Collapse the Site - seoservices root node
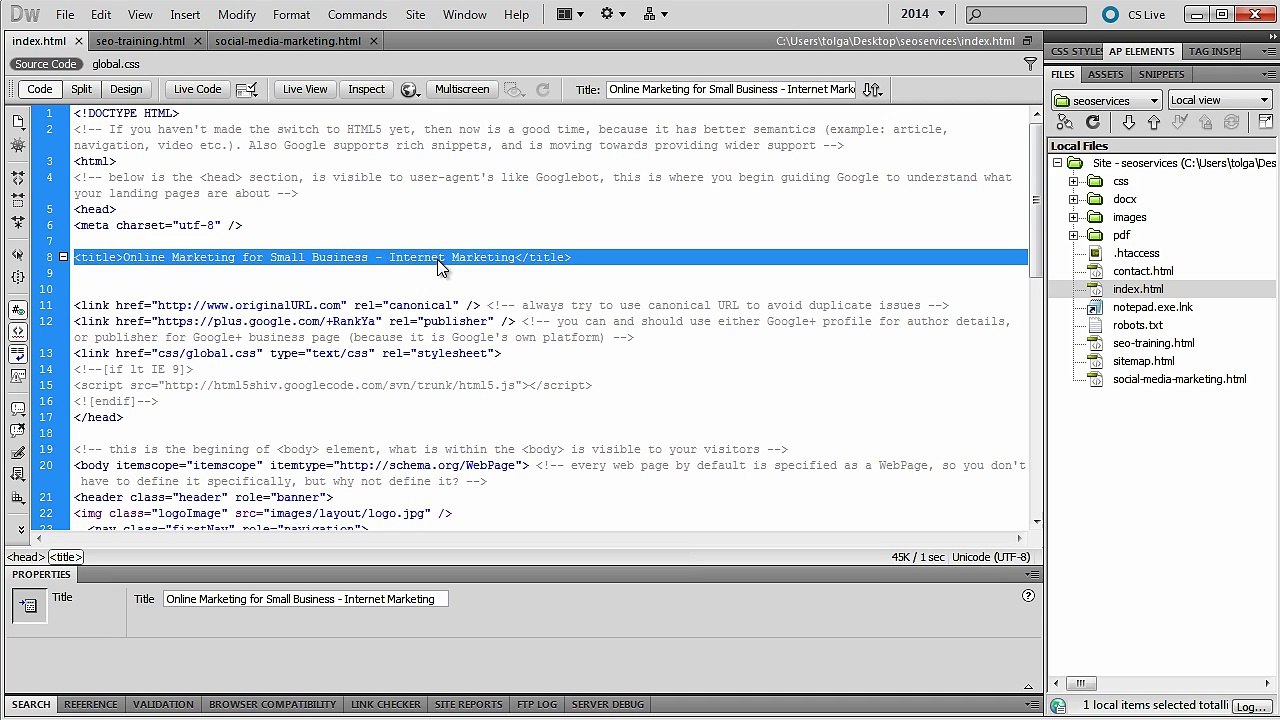1280x720 pixels. point(1057,164)
